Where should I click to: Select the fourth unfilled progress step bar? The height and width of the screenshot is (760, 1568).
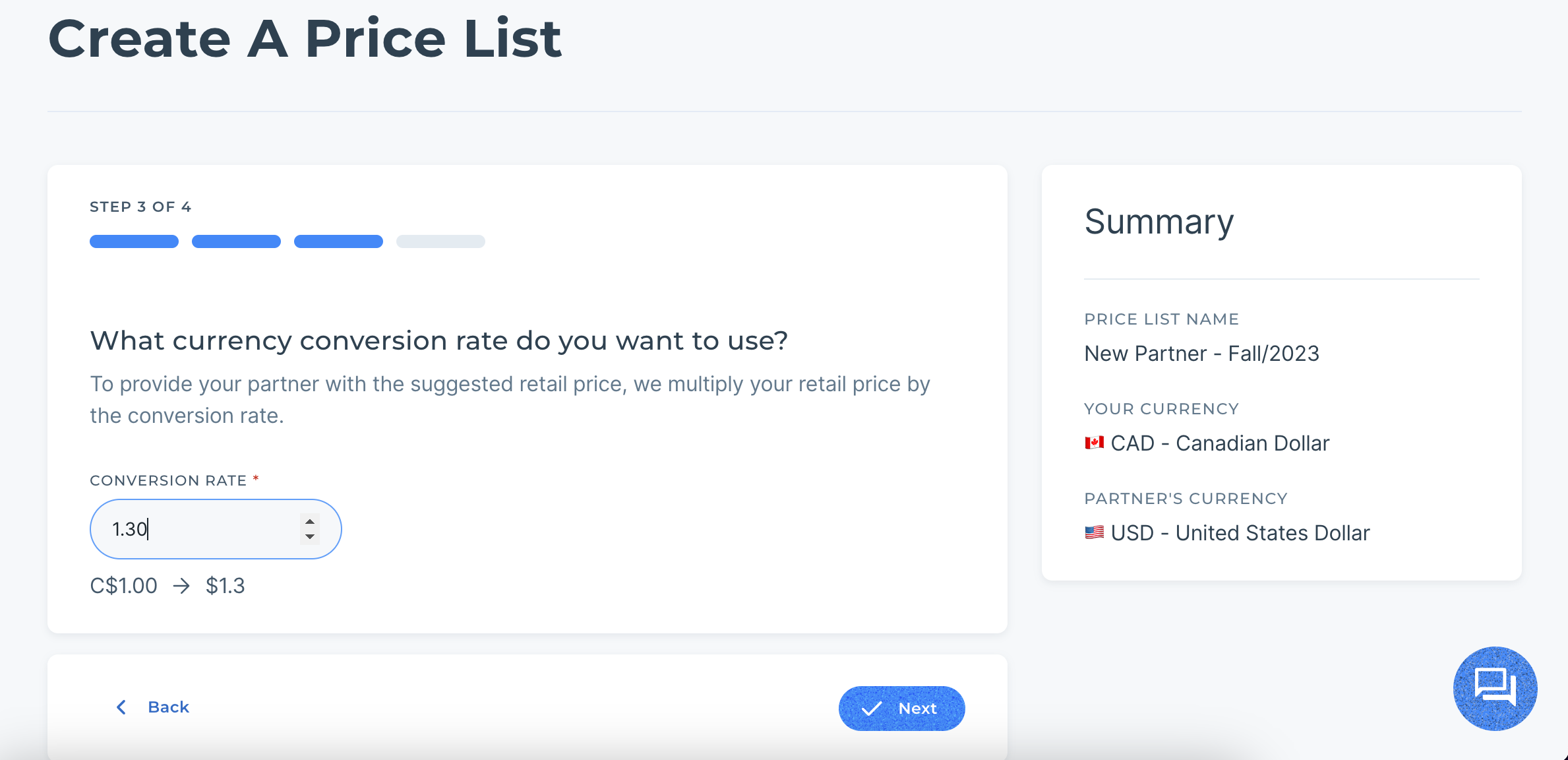[440, 241]
